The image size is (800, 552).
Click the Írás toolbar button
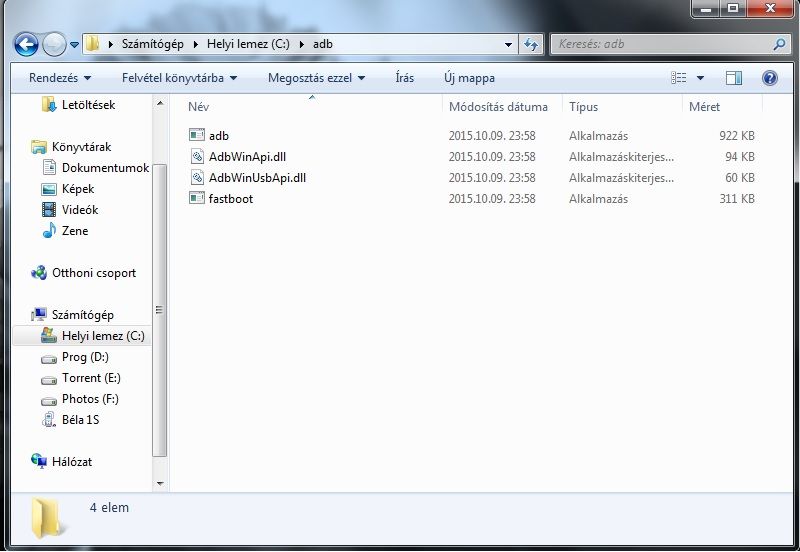405,78
